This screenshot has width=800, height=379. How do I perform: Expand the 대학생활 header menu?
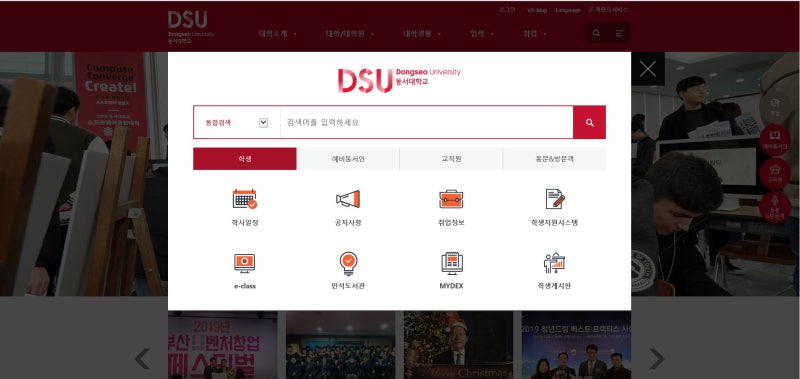[422, 34]
